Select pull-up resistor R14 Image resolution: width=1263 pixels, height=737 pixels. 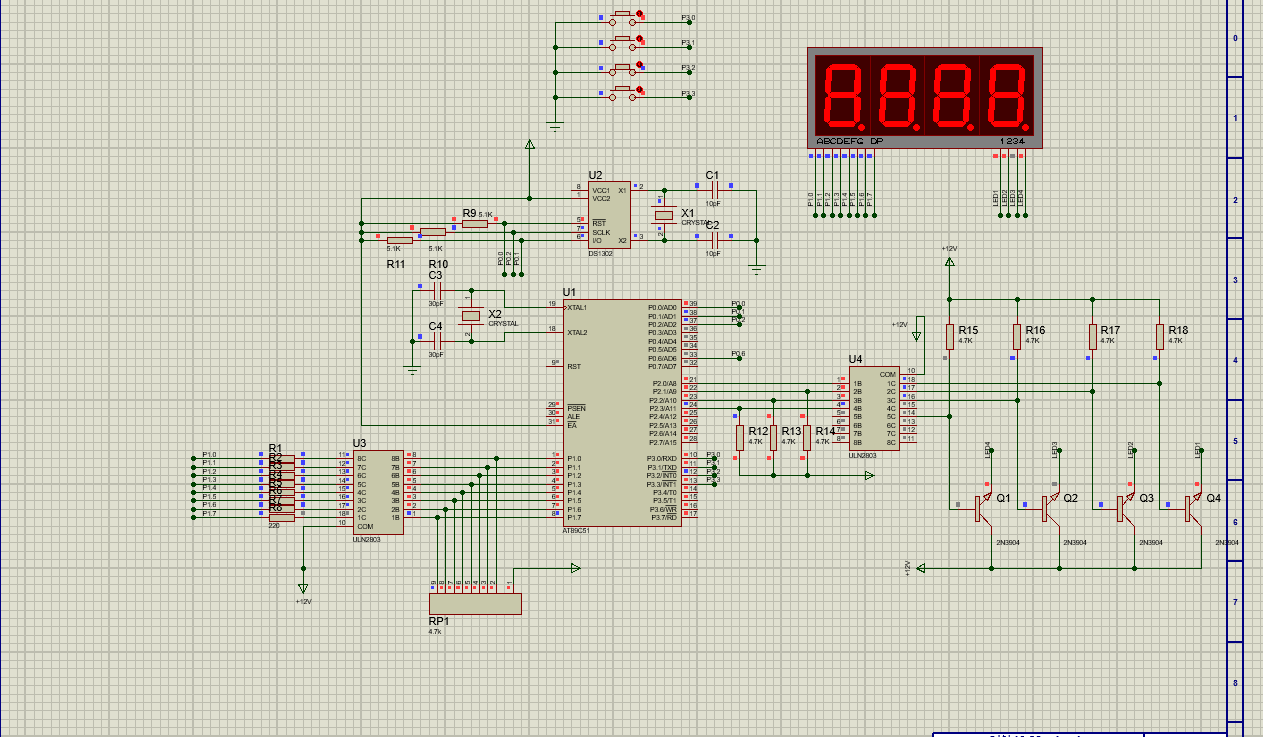pos(806,436)
